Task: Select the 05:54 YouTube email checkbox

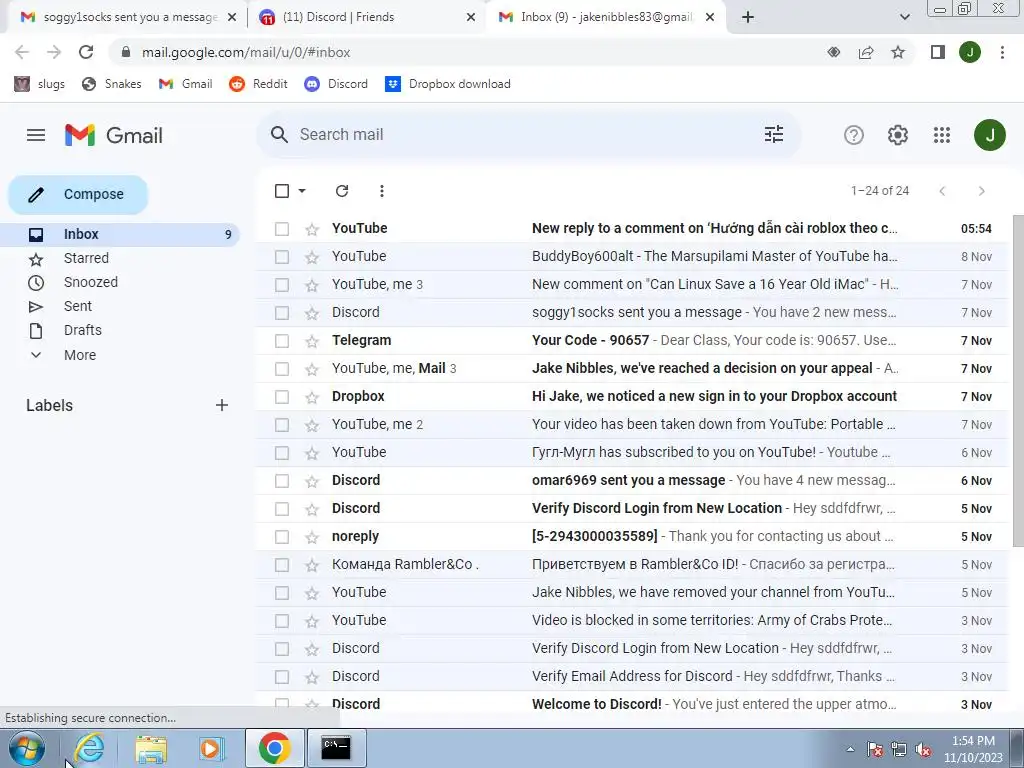Action: [x=281, y=229]
